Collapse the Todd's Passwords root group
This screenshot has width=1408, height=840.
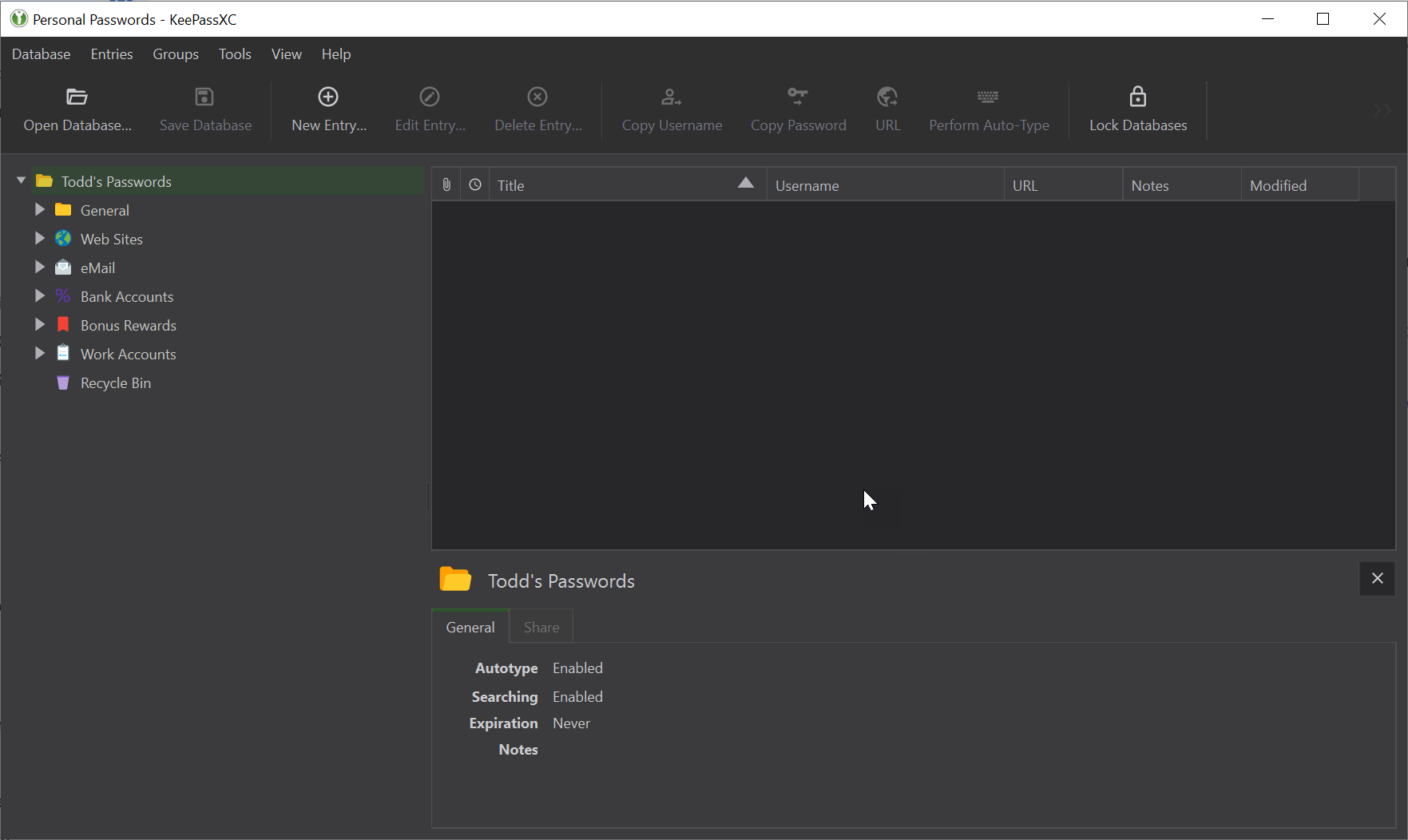(21, 181)
